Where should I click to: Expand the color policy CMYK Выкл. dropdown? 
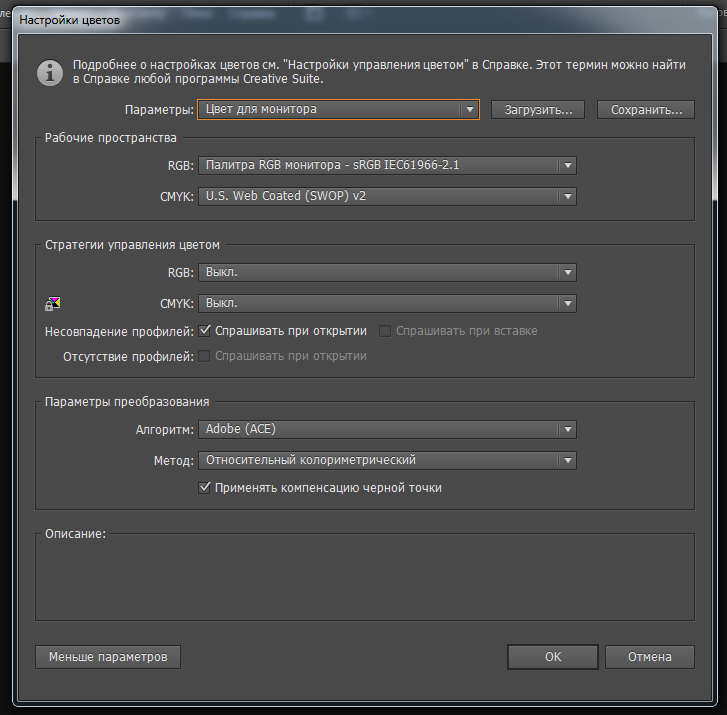(x=387, y=304)
